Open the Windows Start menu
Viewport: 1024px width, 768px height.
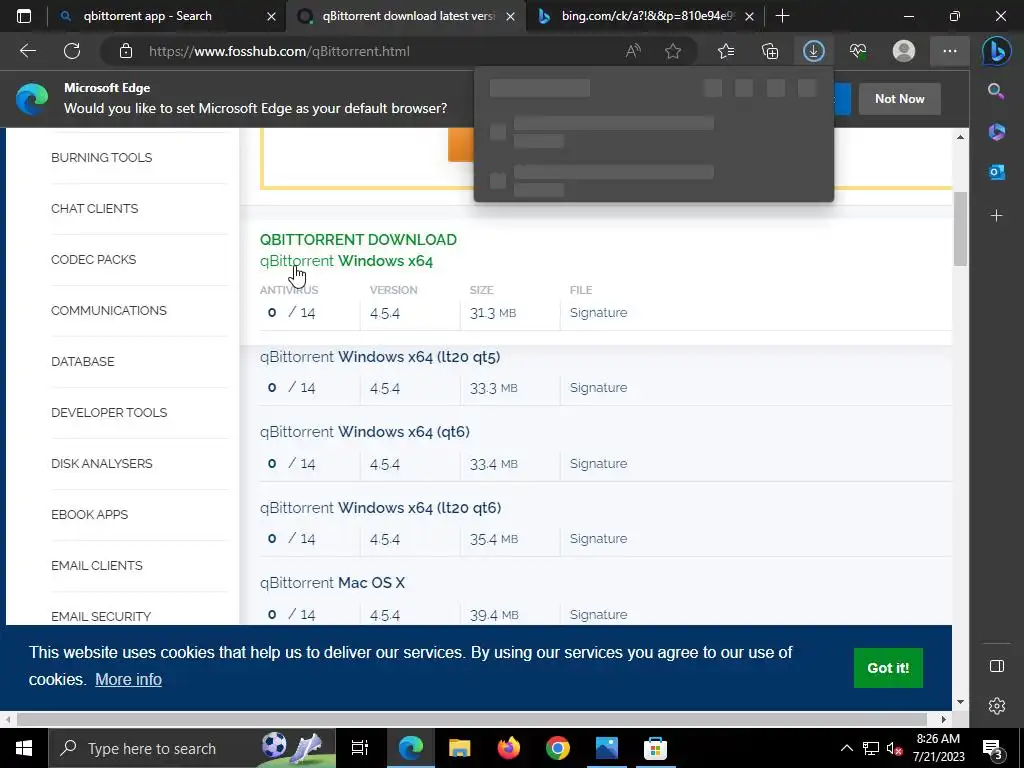point(24,748)
